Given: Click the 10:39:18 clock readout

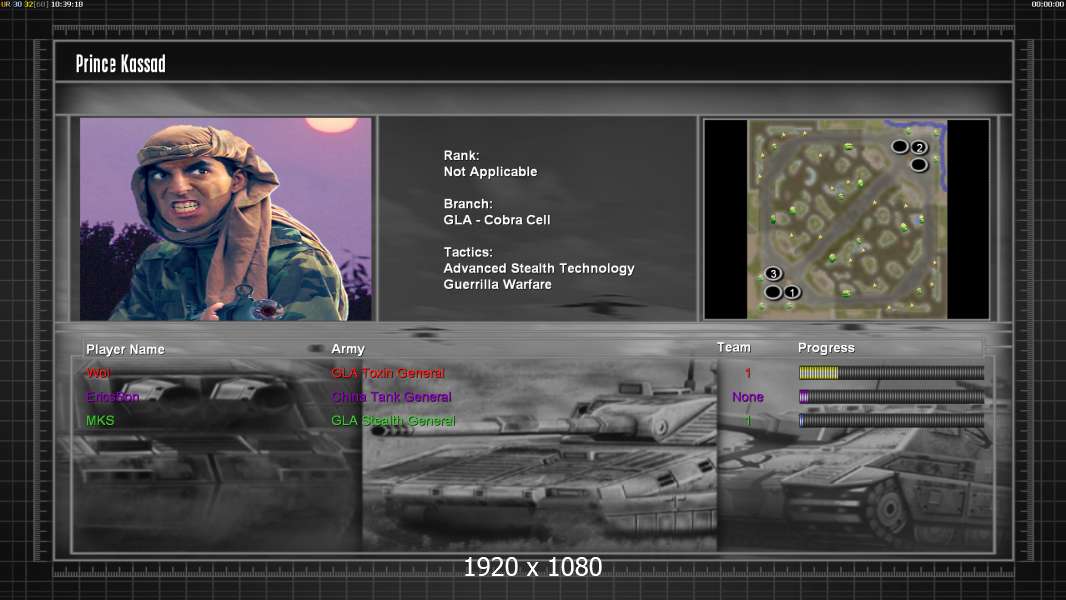Looking at the screenshot, I should (x=67, y=4).
